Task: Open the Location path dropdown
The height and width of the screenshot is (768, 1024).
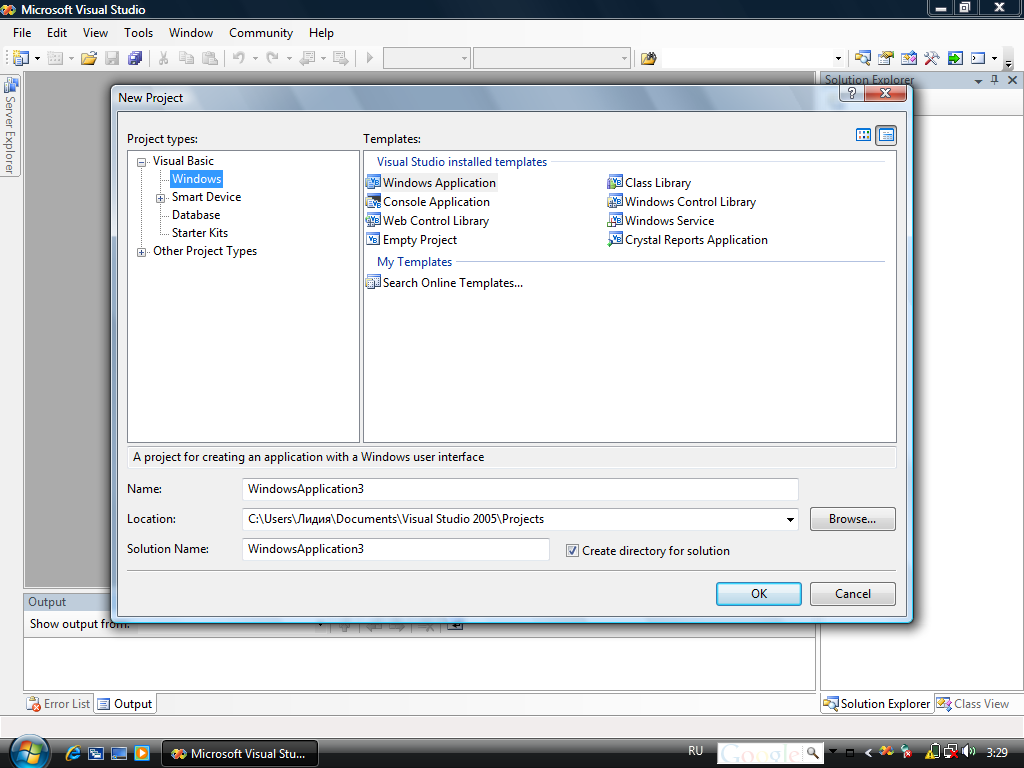Action: tap(790, 520)
